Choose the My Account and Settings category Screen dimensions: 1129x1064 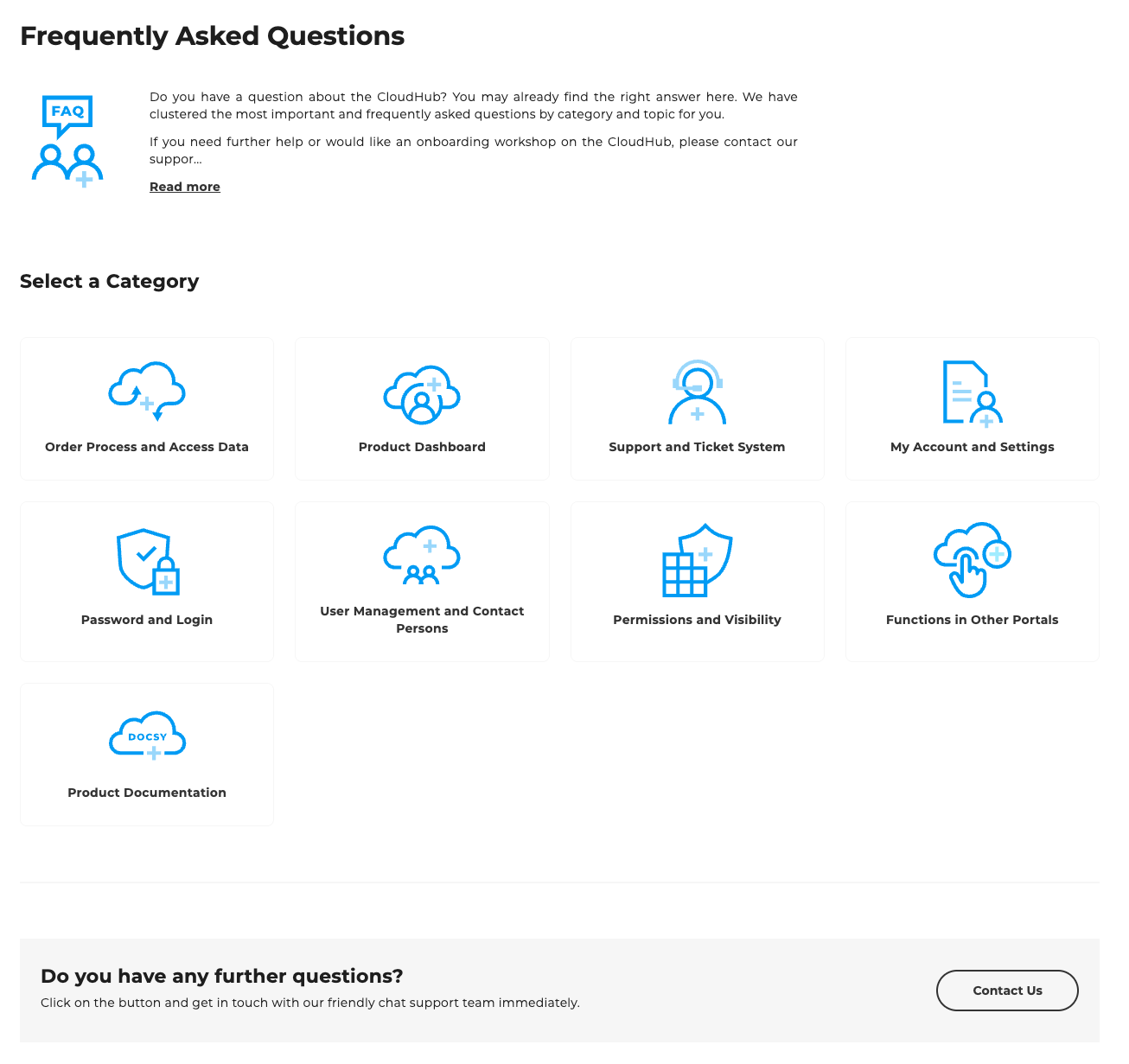pyautogui.click(x=972, y=408)
